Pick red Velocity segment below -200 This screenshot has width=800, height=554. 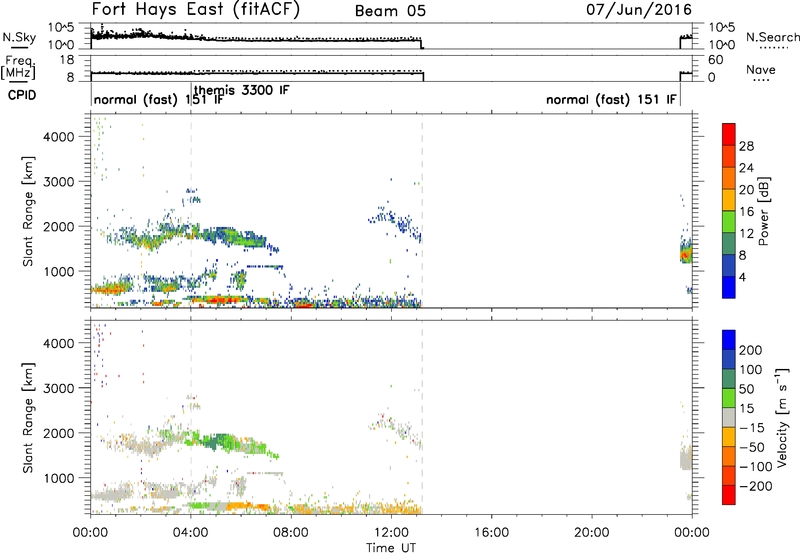729,495
